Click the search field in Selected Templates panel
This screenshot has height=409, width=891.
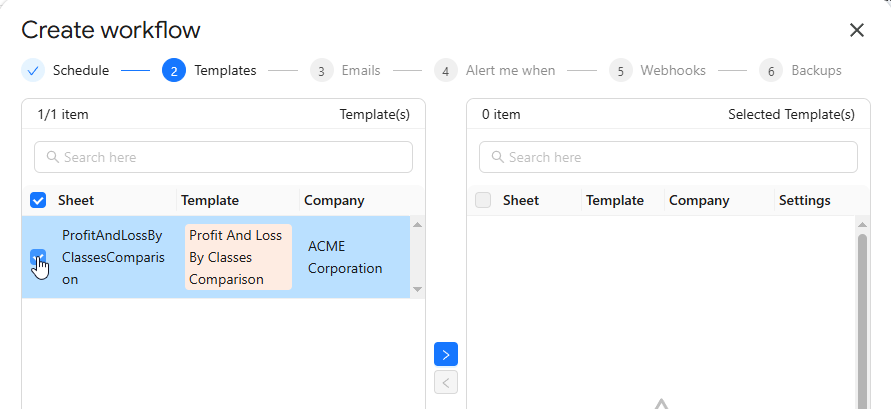coord(668,157)
